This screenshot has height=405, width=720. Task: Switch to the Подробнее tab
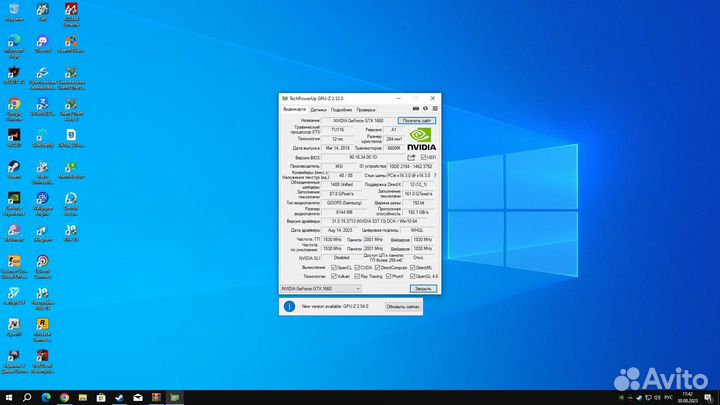(341, 110)
